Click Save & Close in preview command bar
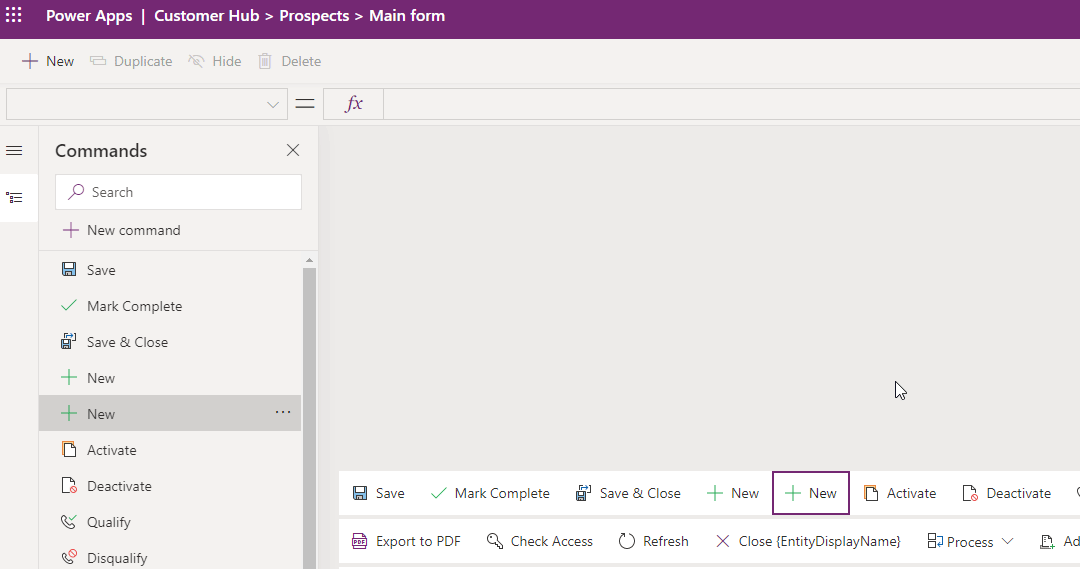Image resolution: width=1080 pixels, height=569 pixels. coord(628,493)
